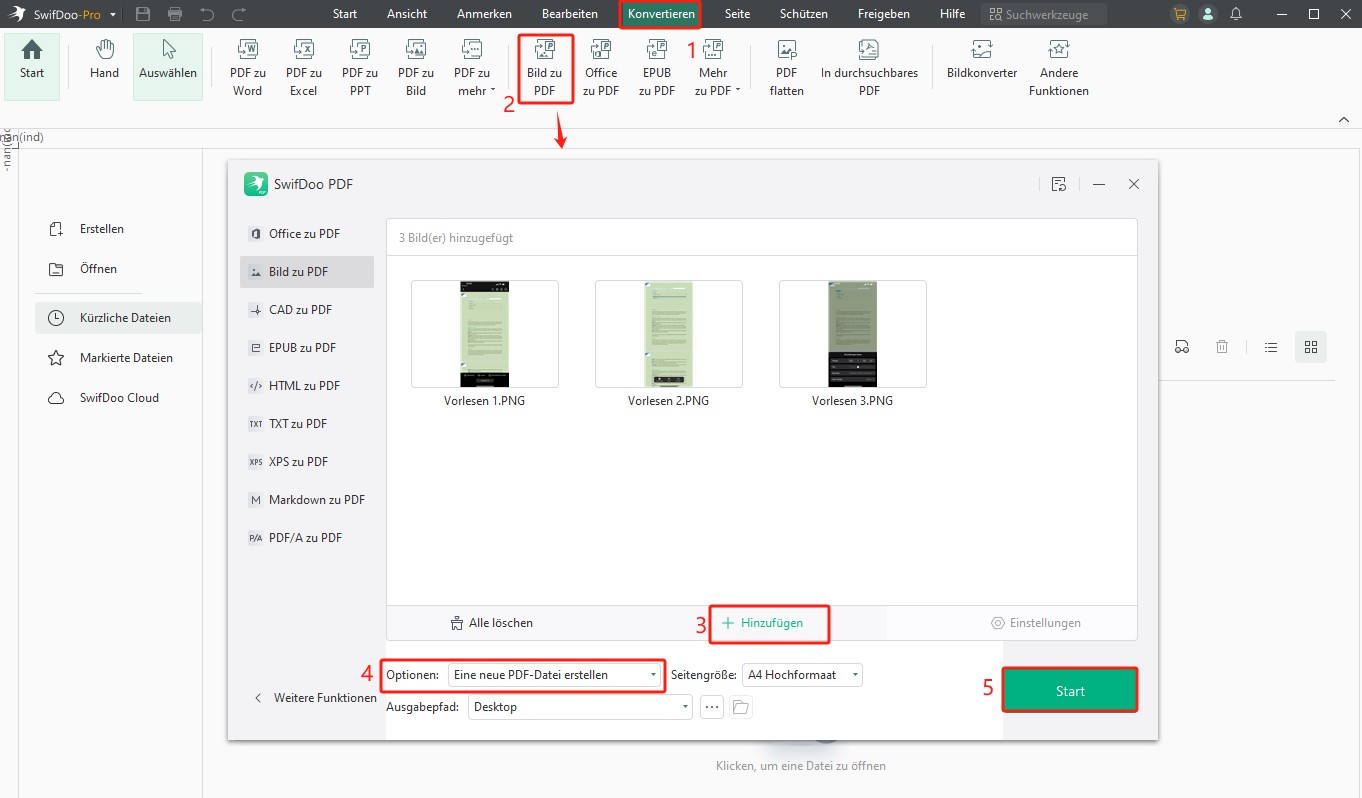Click the Redo arrow icon
Viewport: 1362px width, 798px height.
(238, 14)
